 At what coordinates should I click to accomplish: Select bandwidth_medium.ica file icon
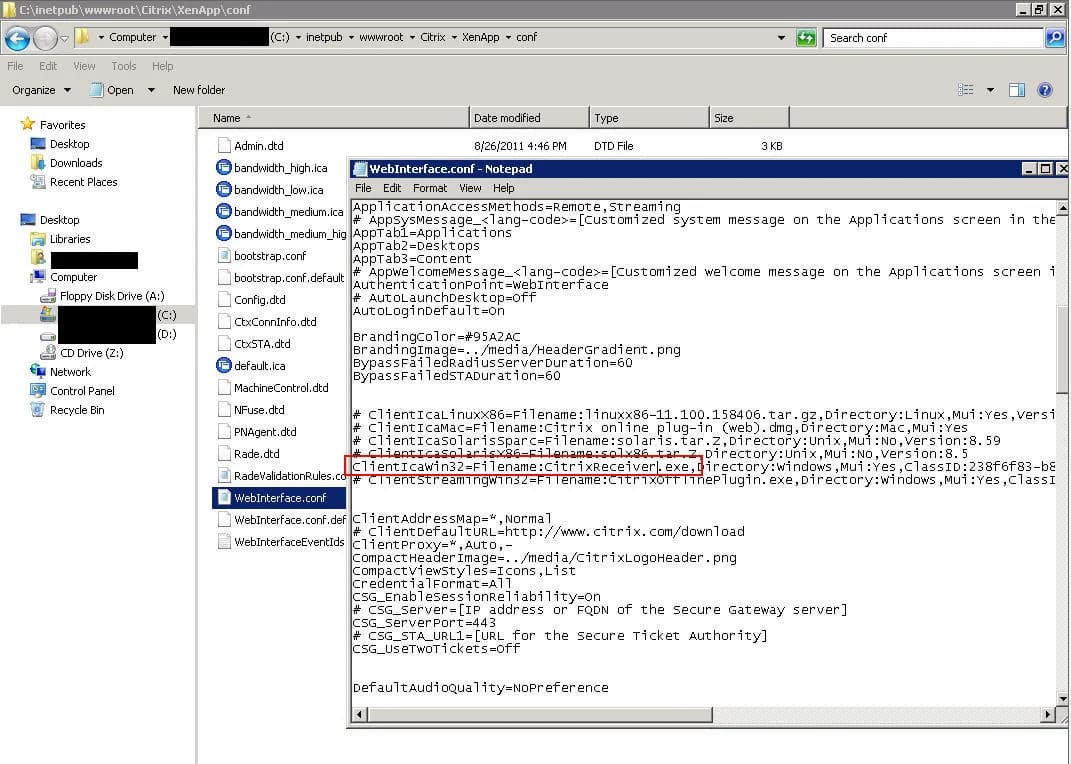click(223, 211)
